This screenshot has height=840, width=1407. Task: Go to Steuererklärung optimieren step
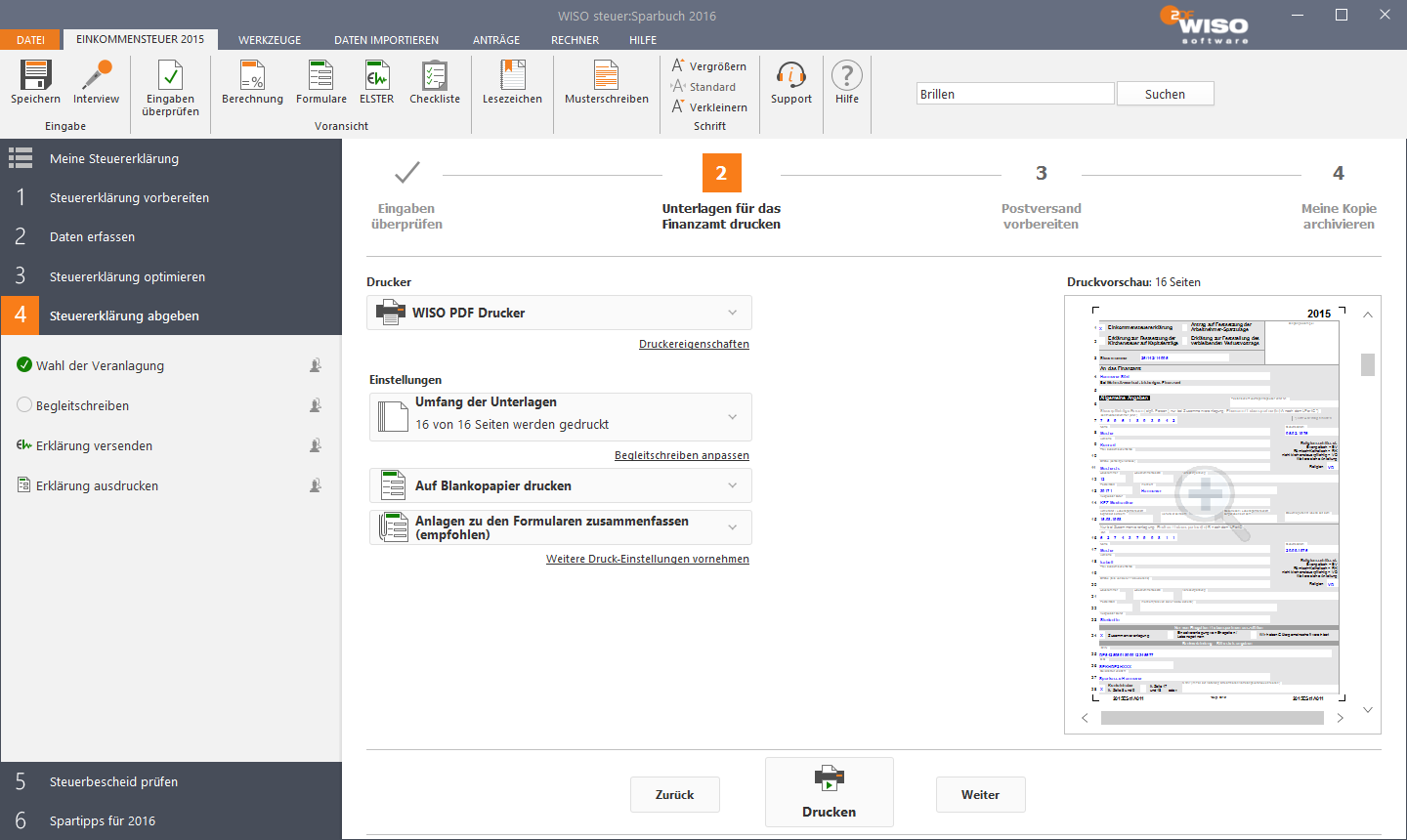171,276
